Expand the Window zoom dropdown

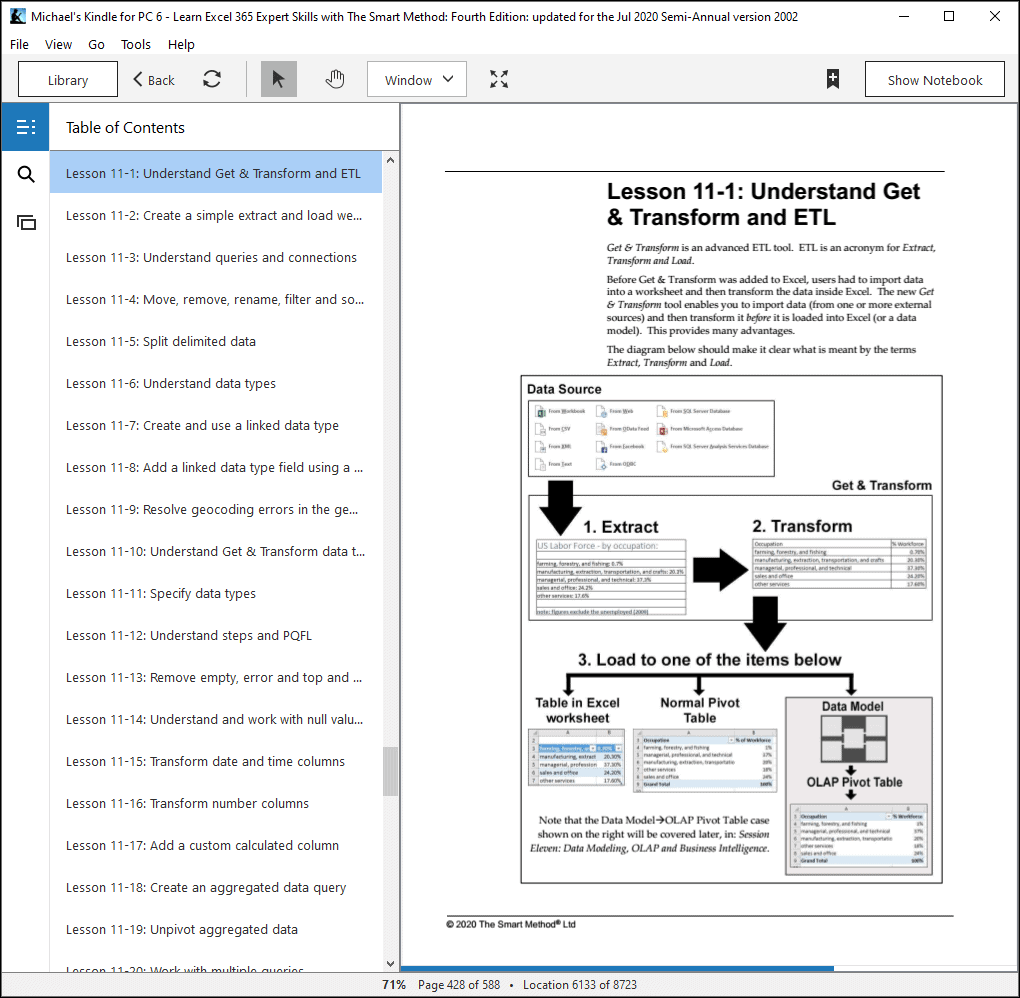click(x=417, y=79)
